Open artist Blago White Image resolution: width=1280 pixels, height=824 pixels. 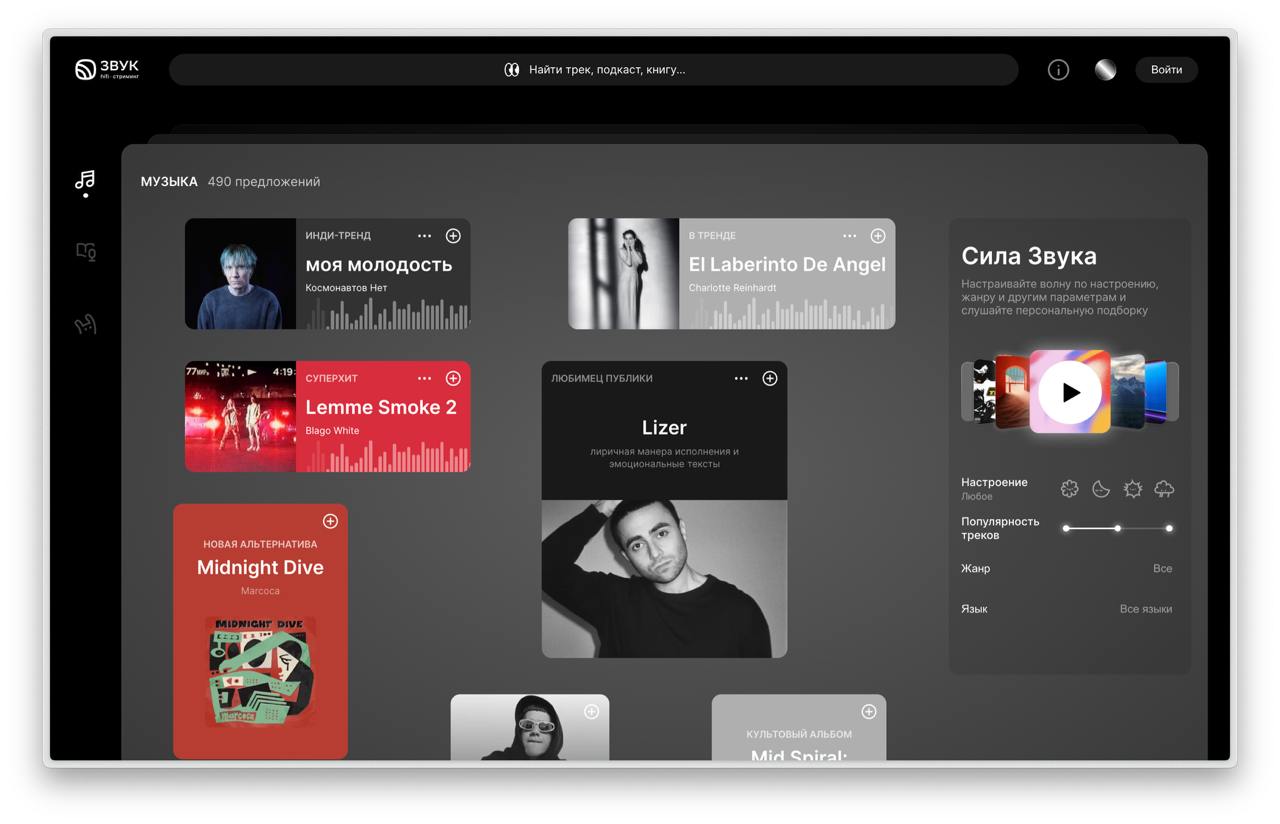pyautogui.click(x=332, y=431)
